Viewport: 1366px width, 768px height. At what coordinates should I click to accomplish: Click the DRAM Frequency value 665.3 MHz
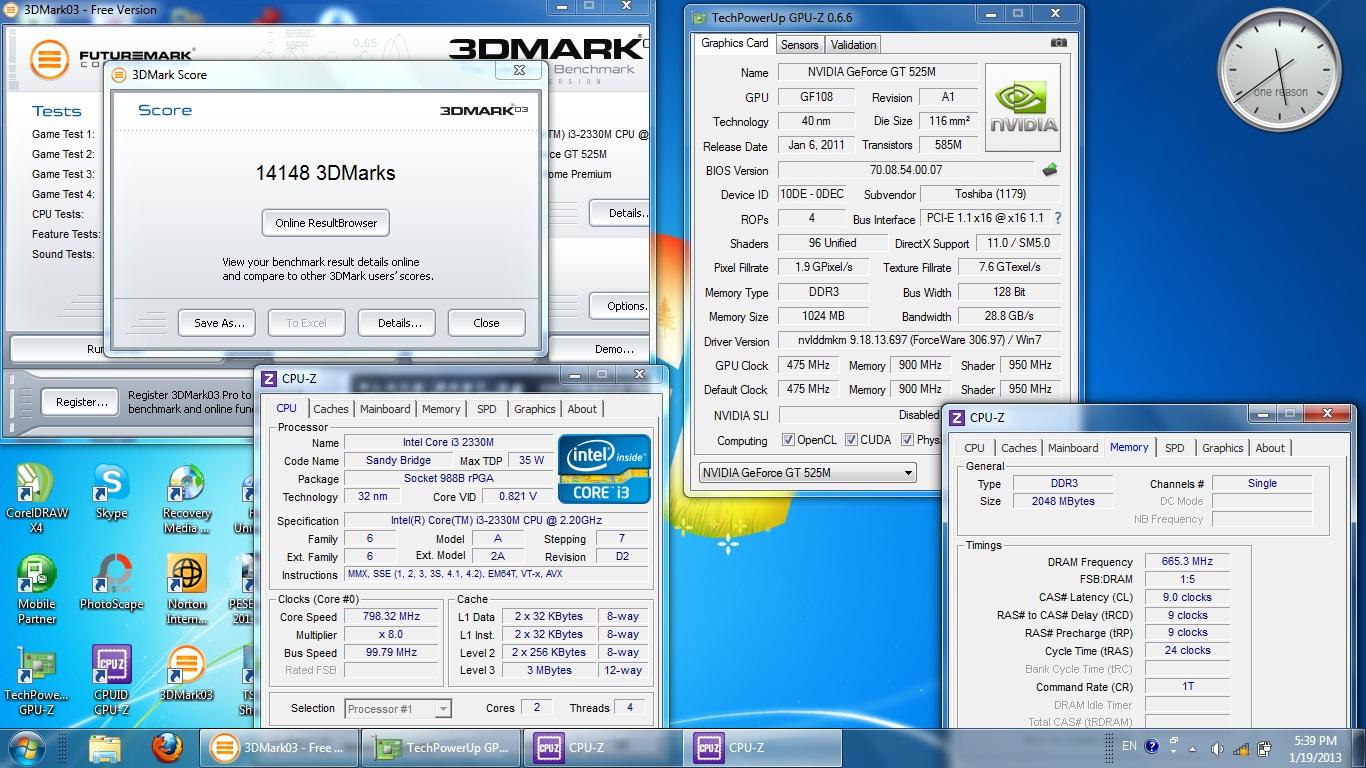[x=1187, y=562]
